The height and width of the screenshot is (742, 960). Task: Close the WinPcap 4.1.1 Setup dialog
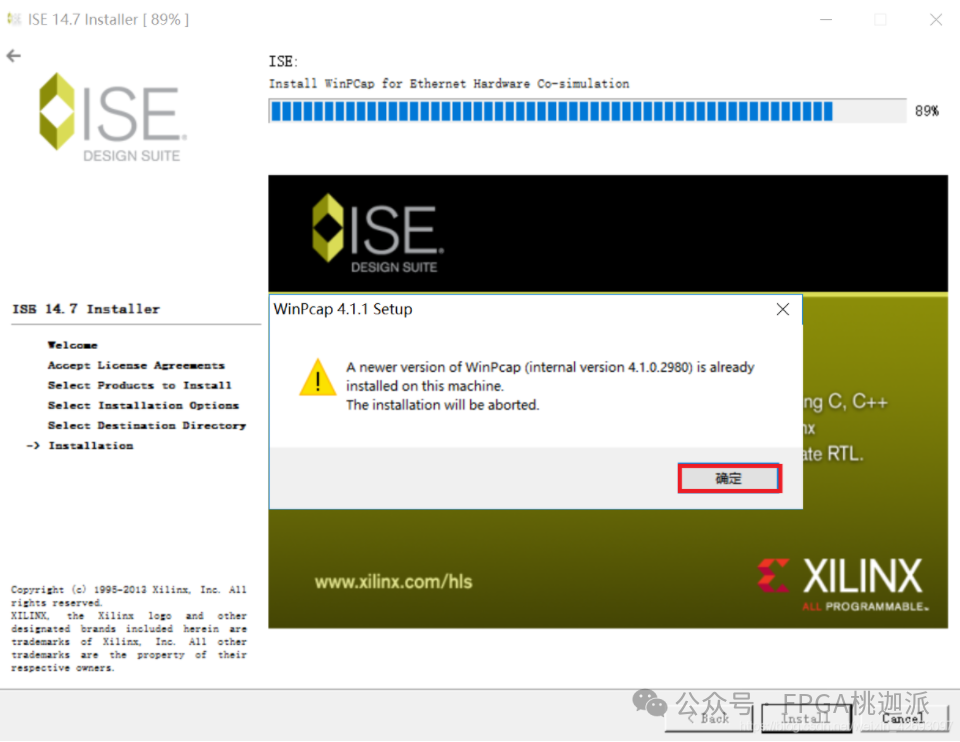783,309
